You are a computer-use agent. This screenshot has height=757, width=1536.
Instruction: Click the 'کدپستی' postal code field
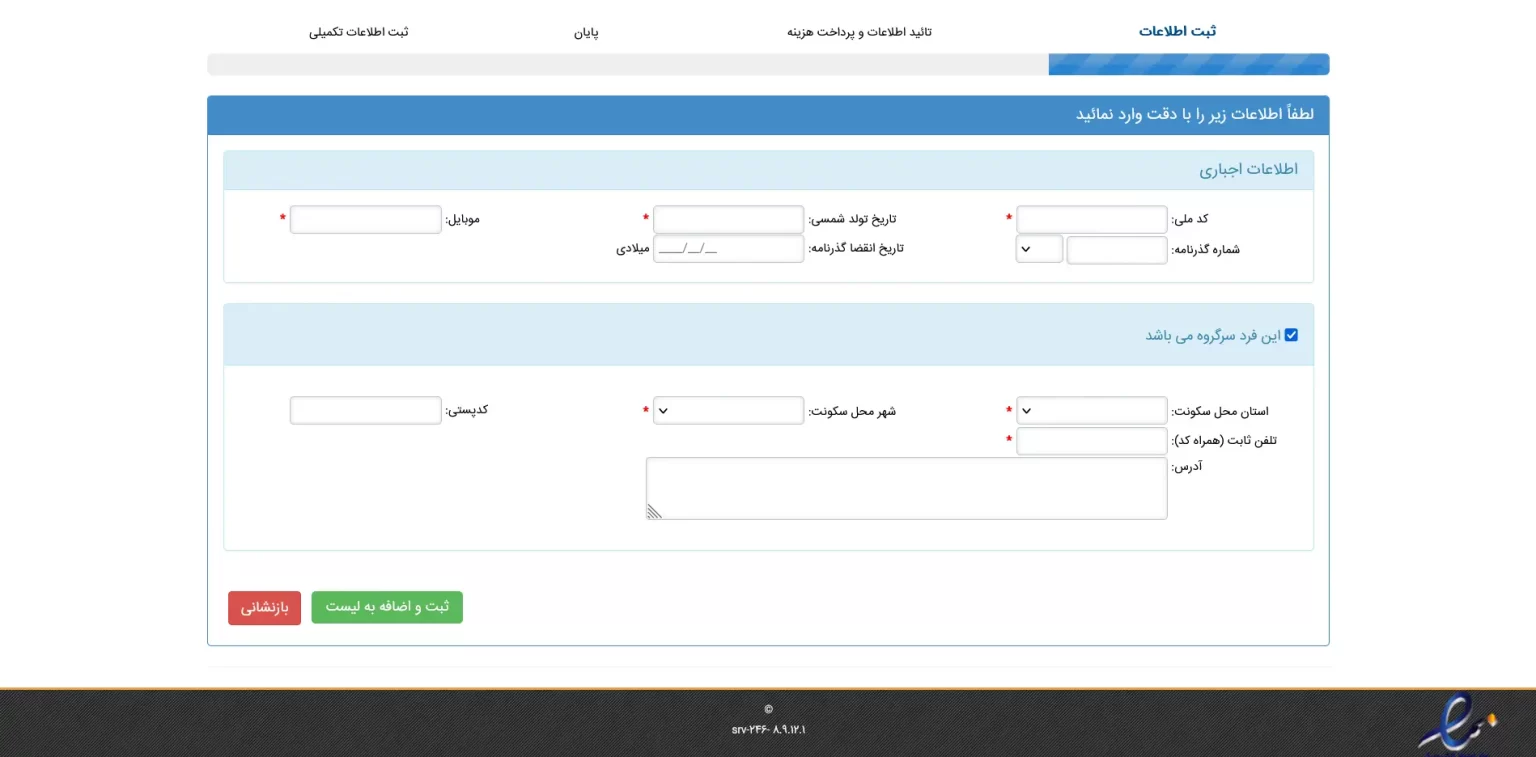pos(365,410)
